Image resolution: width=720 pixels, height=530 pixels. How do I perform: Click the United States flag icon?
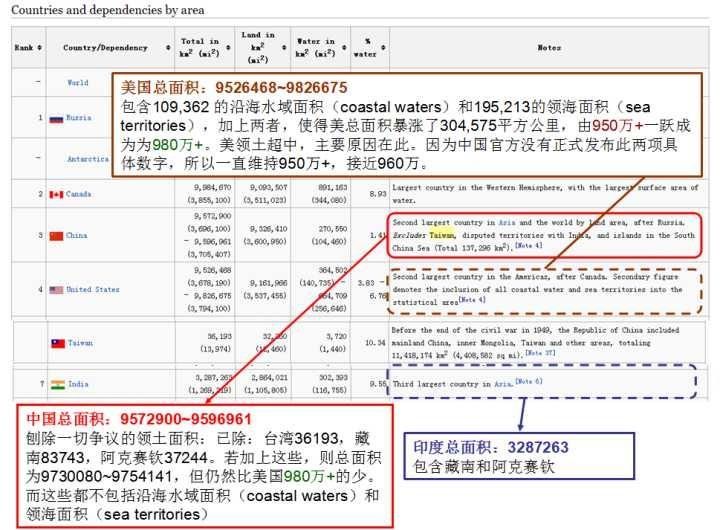click(x=56, y=290)
